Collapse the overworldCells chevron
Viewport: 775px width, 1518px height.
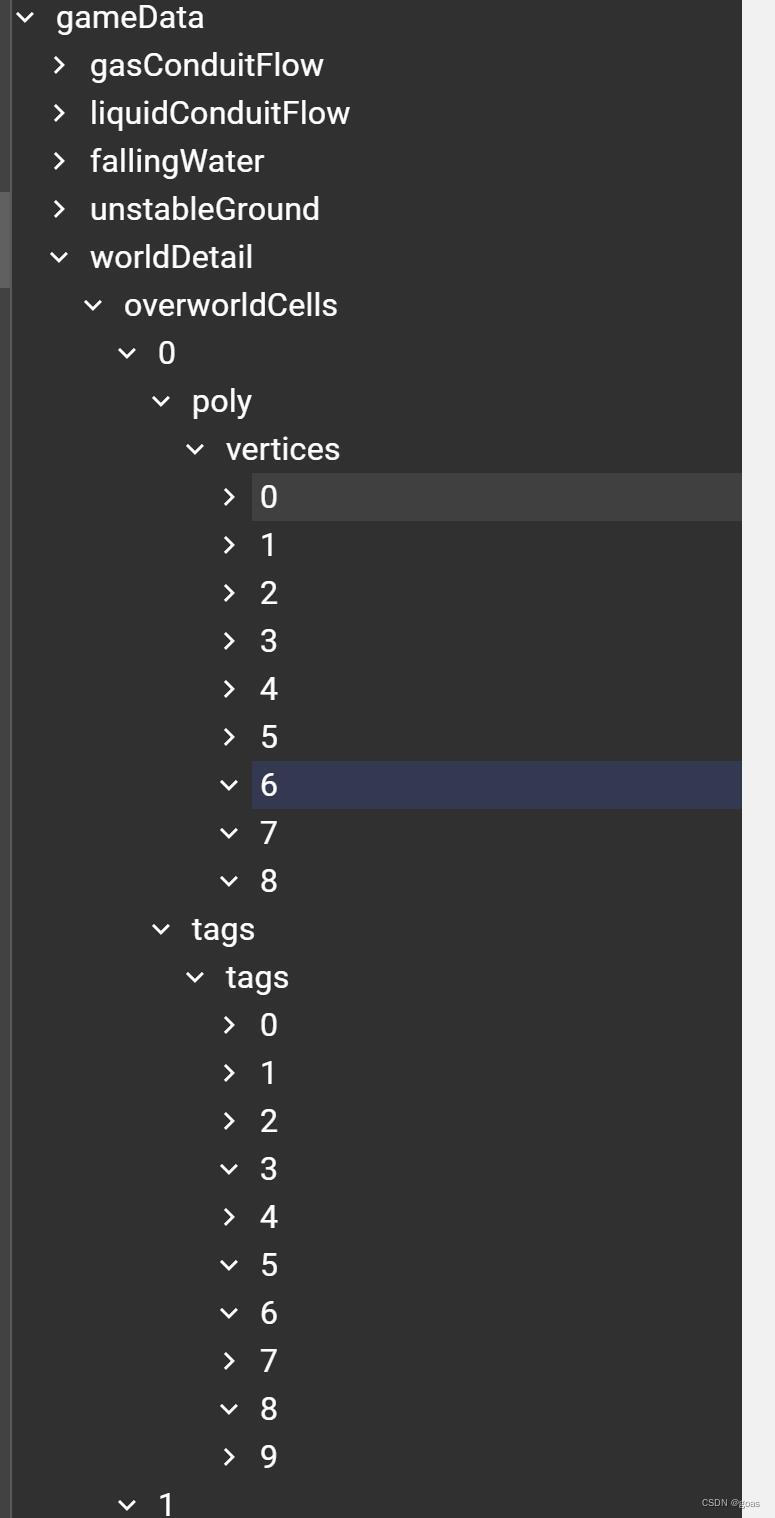click(x=93, y=305)
